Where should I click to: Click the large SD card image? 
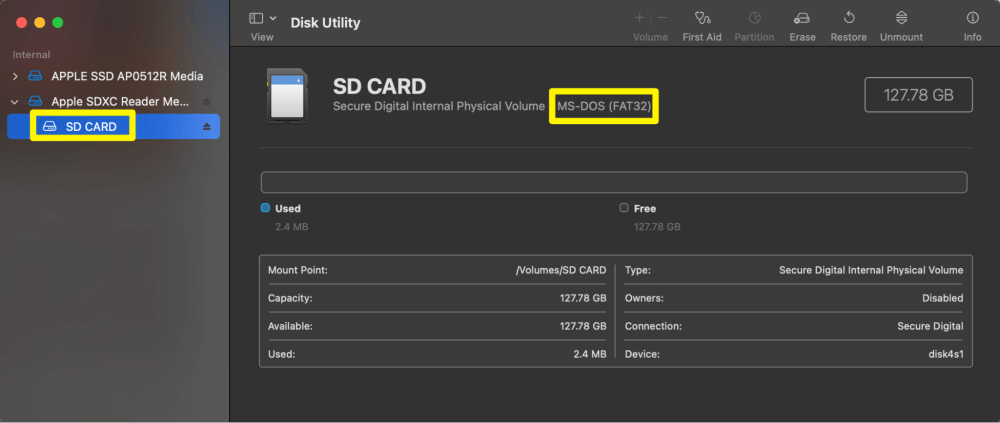(287, 96)
